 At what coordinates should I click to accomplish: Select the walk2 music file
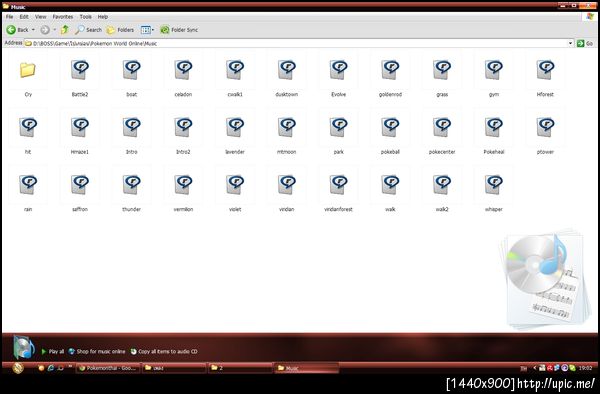point(442,185)
